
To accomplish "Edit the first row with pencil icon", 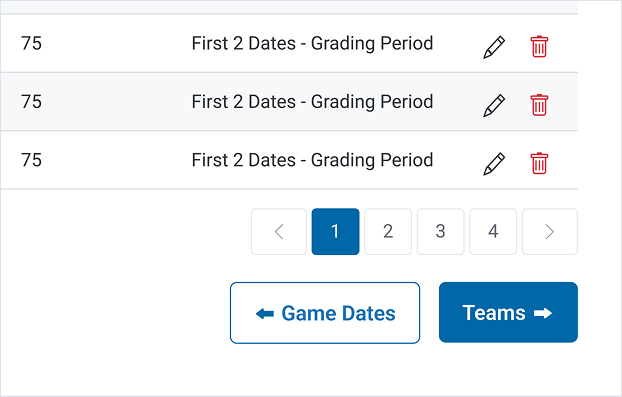I will pyautogui.click(x=494, y=47).
